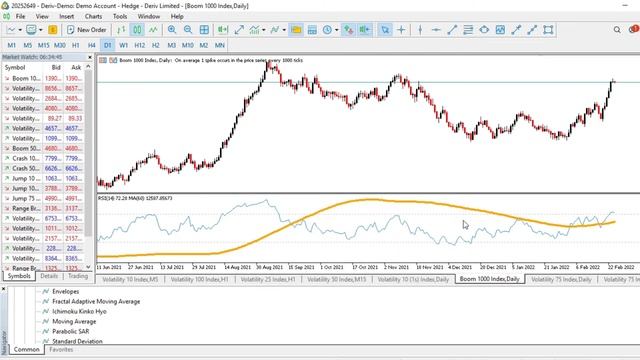
Task: Select Ichimoku Kinko Hyo indicator
Action: 79,311
